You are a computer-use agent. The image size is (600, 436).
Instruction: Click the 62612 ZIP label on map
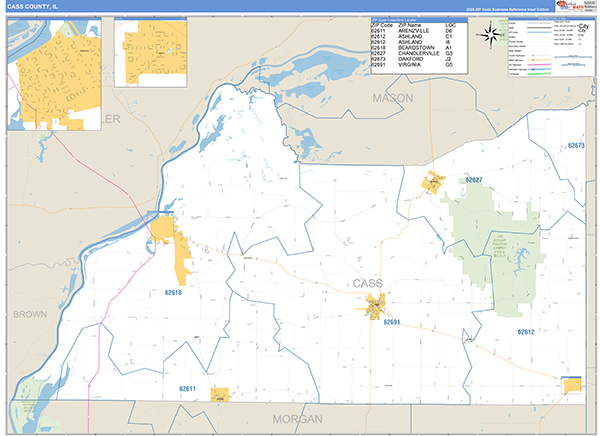tap(526, 332)
